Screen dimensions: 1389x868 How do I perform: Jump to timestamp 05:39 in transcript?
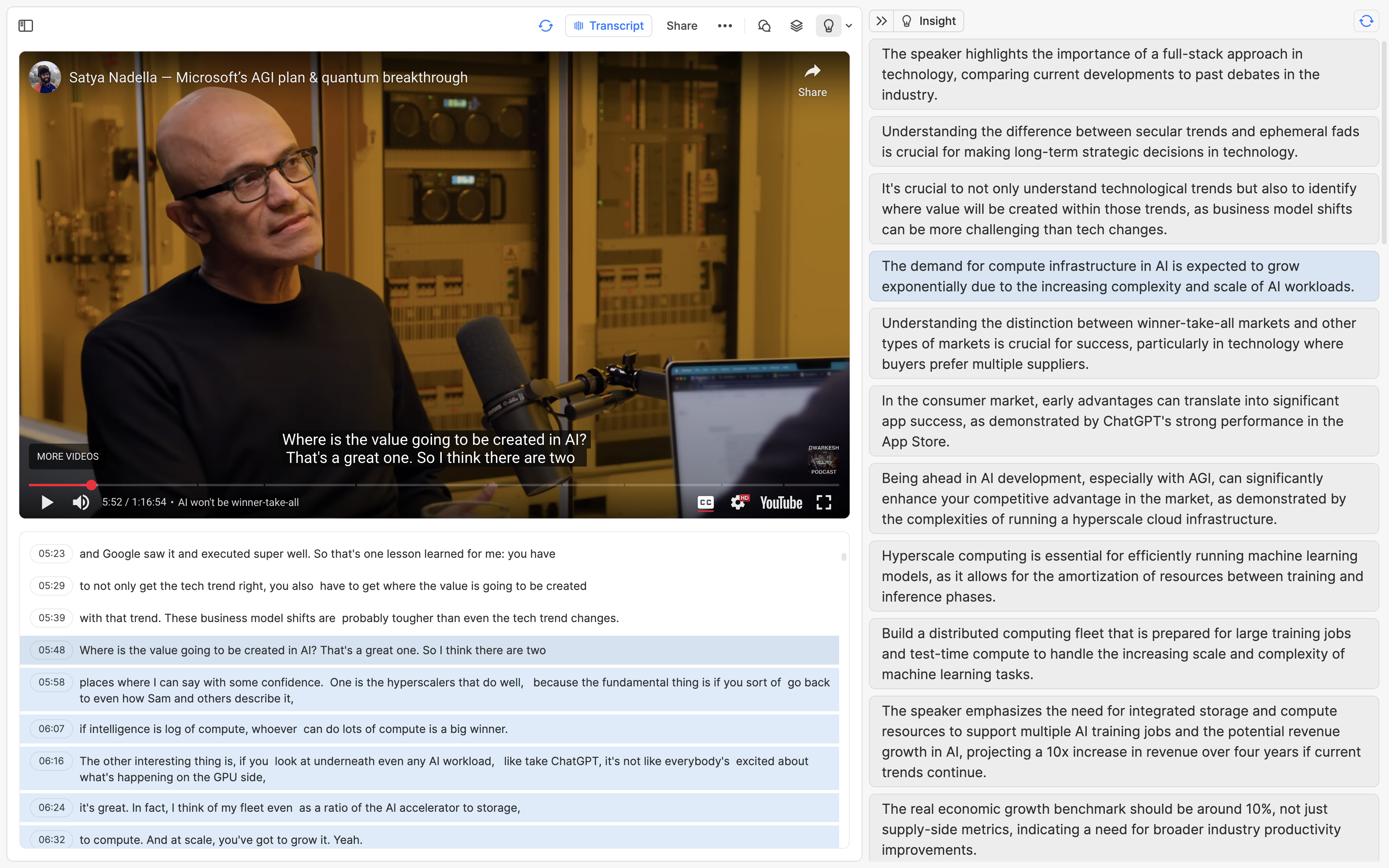pos(52,618)
